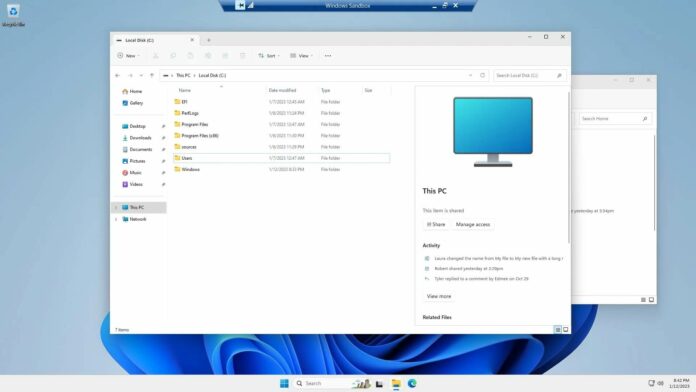Select the Windows folder
Image resolution: width=696 pixels, height=392 pixels.
281,170
